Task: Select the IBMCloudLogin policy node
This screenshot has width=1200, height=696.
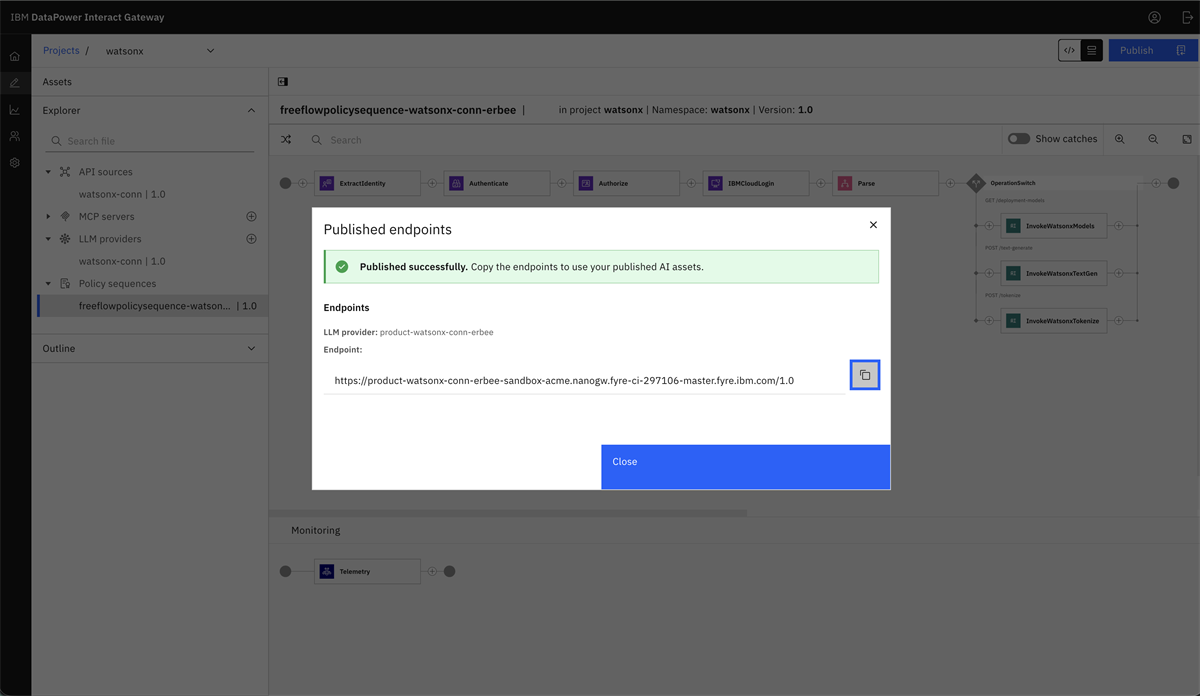Action: 755,183
